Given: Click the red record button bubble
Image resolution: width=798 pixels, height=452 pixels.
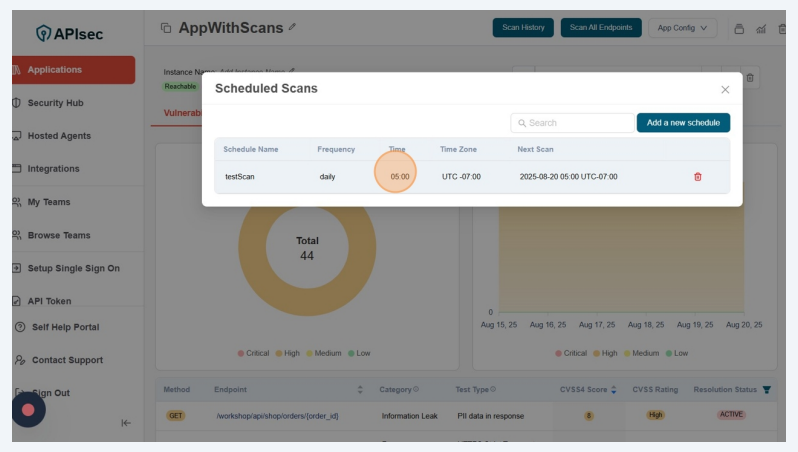Looking at the screenshot, I should coord(28,410).
